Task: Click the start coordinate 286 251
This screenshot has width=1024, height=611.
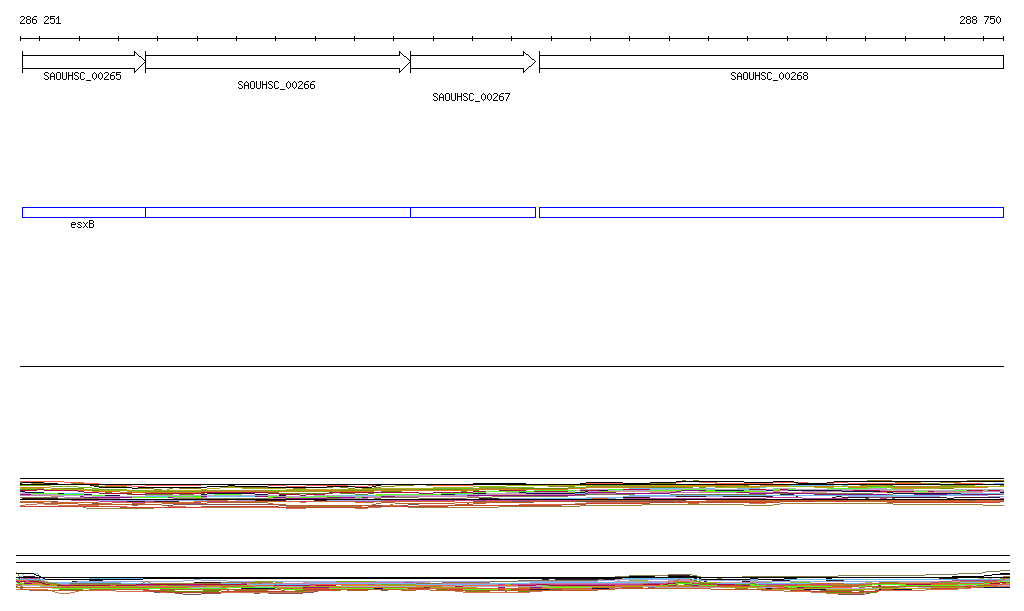Action: point(40,20)
